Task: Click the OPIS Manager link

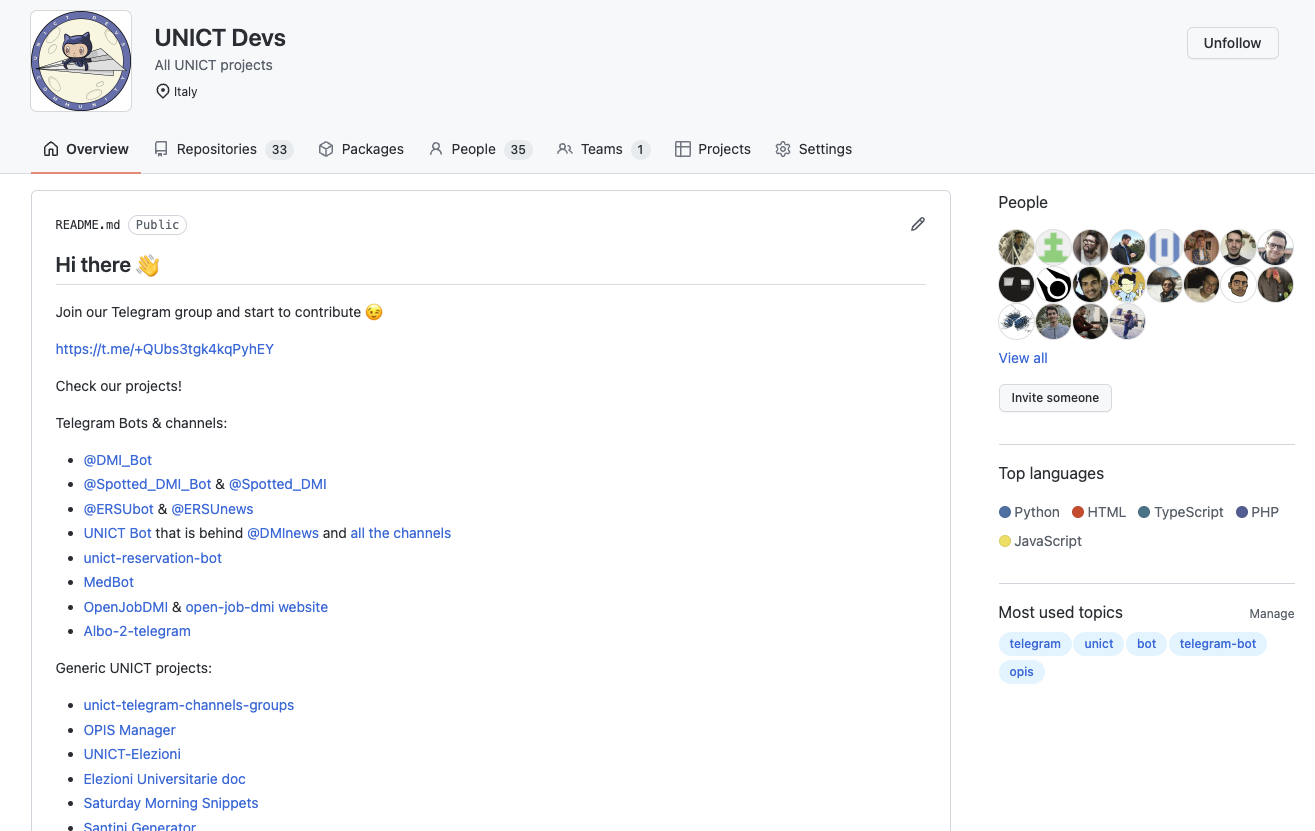Action: pyautogui.click(x=130, y=730)
